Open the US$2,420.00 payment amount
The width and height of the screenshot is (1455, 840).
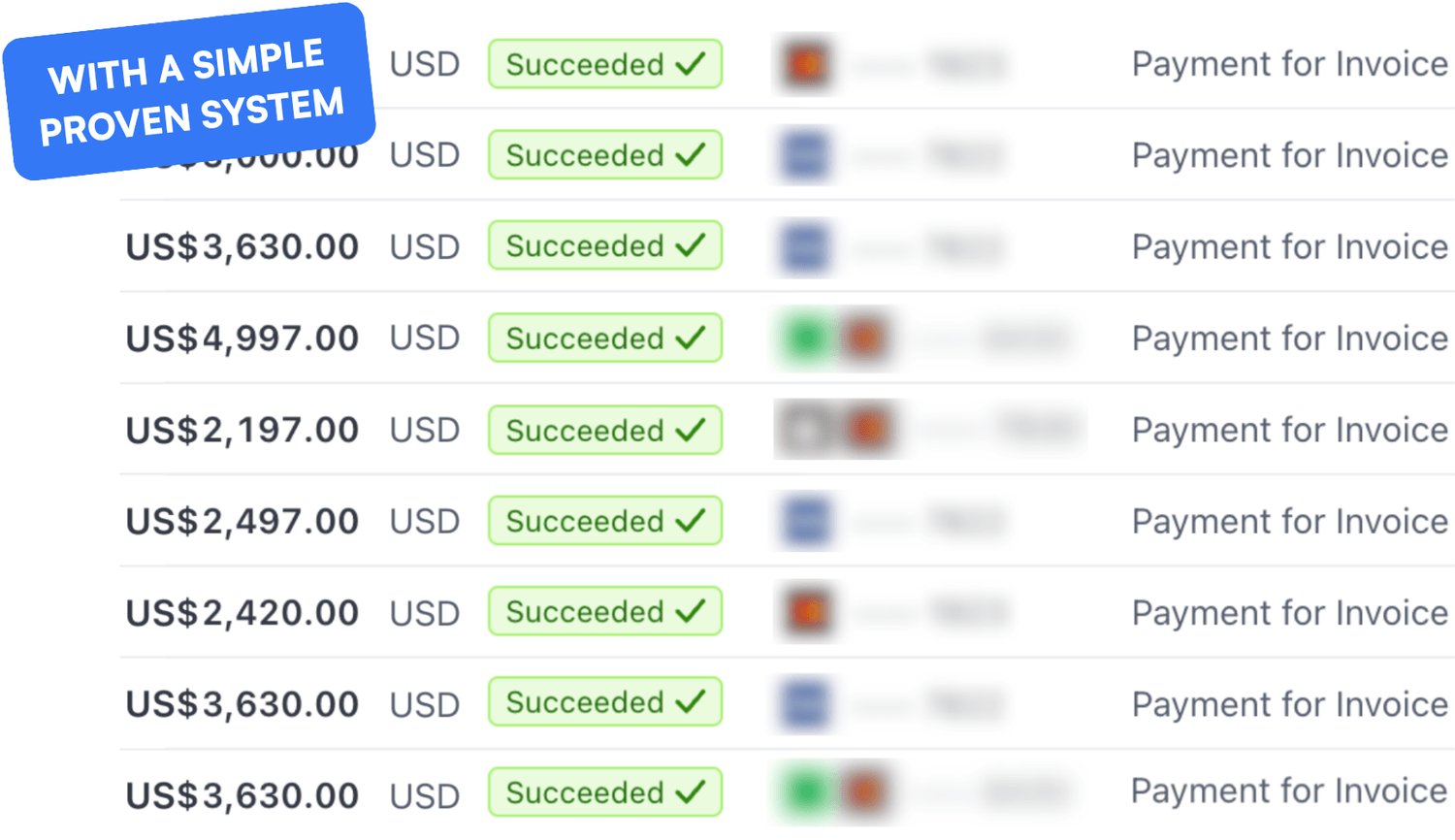tap(242, 613)
